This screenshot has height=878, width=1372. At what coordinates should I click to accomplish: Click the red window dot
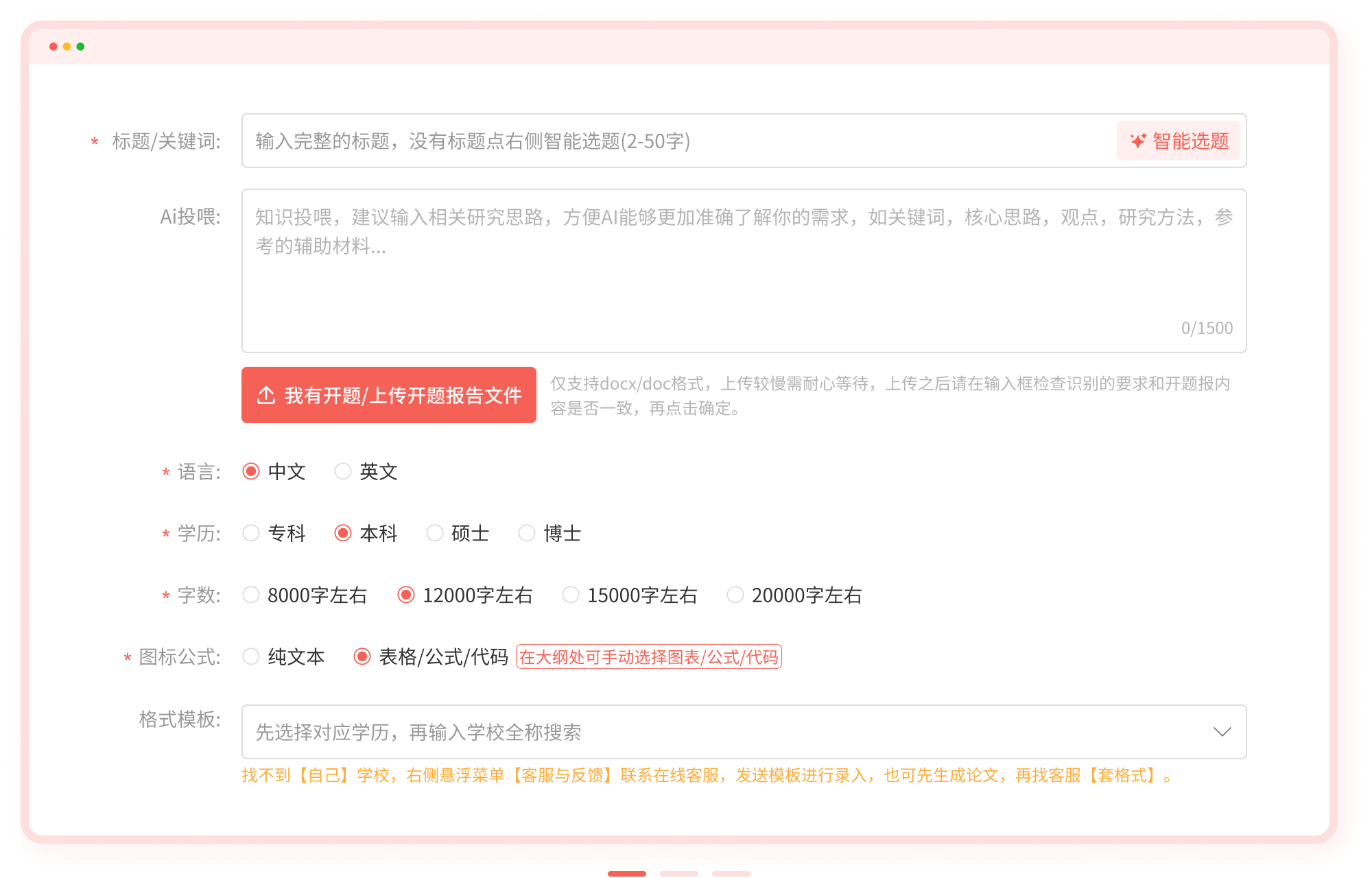[x=54, y=47]
